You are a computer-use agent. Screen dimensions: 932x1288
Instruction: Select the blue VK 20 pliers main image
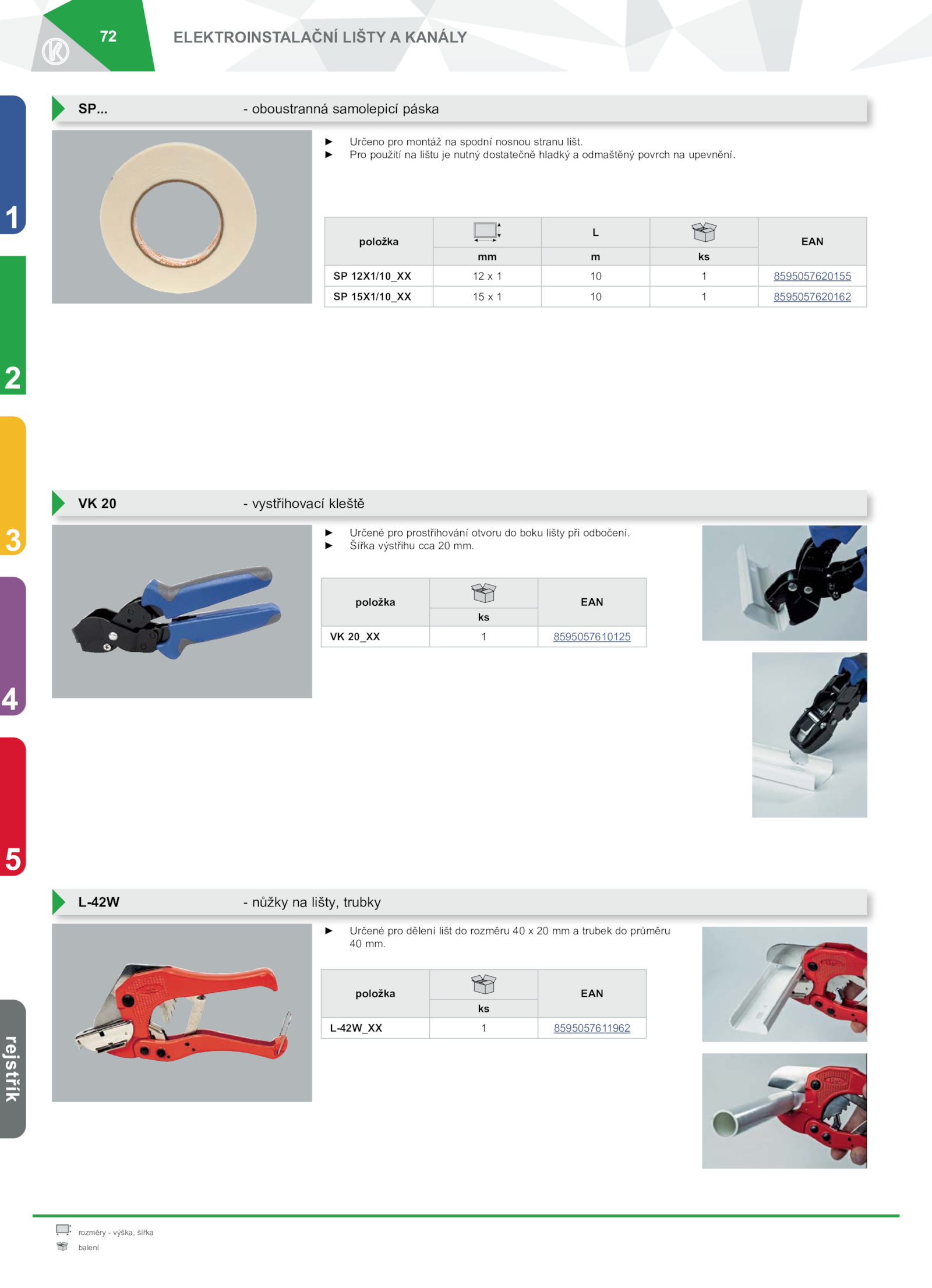click(x=182, y=612)
